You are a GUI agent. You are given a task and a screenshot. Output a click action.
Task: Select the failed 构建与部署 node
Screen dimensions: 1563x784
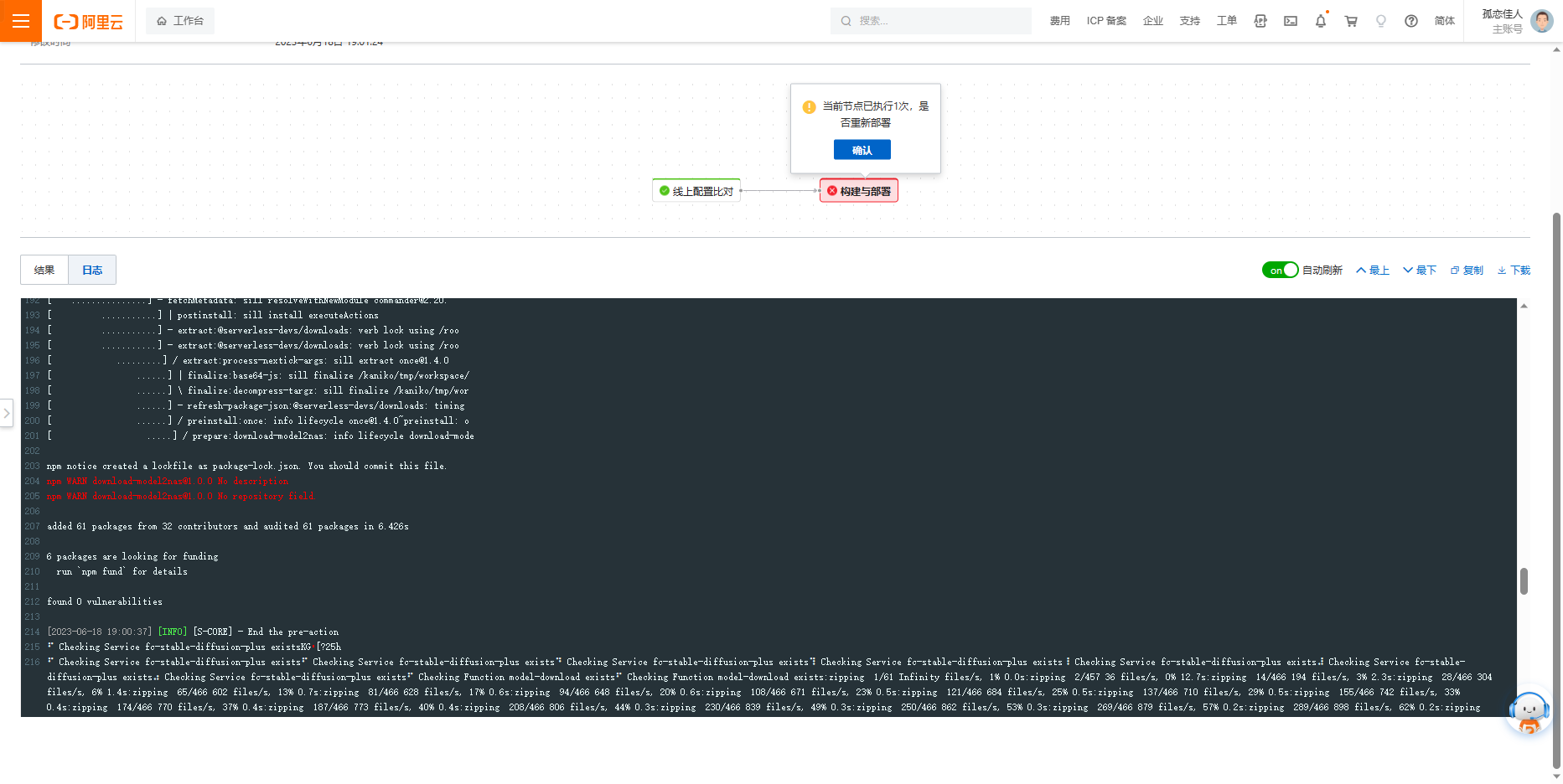(x=859, y=191)
